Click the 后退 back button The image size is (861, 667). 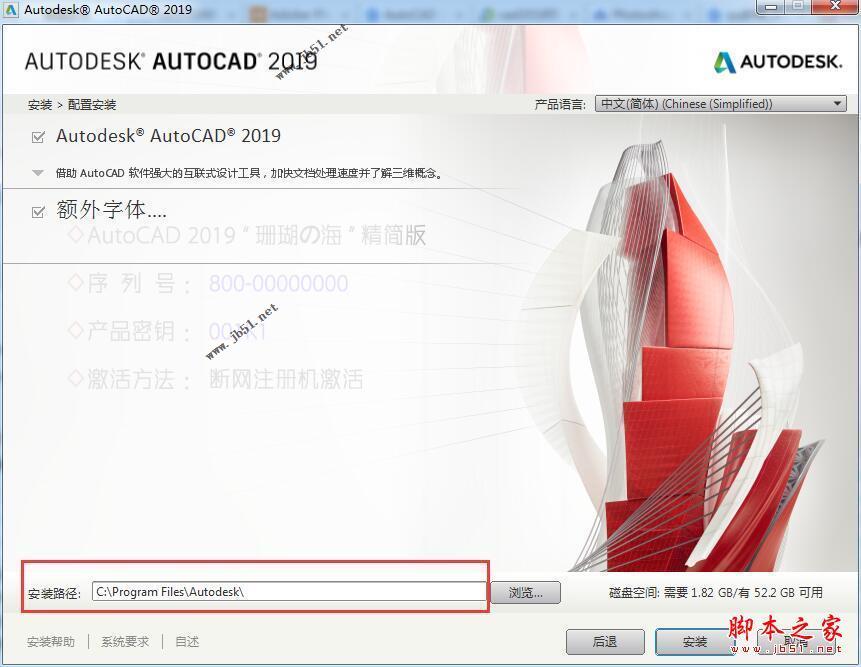coord(605,642)
